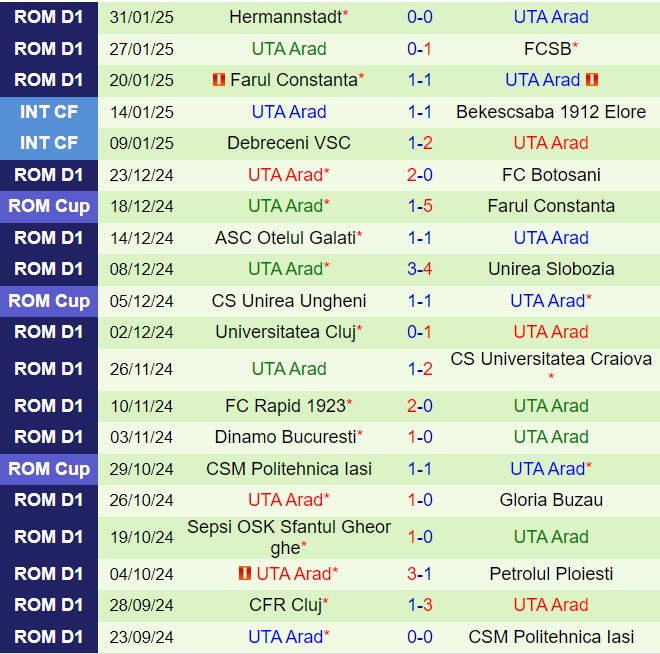Select Dinamo Bucuresti team link
The width and height of the screenshot is (660, 654).
[285, 437]
